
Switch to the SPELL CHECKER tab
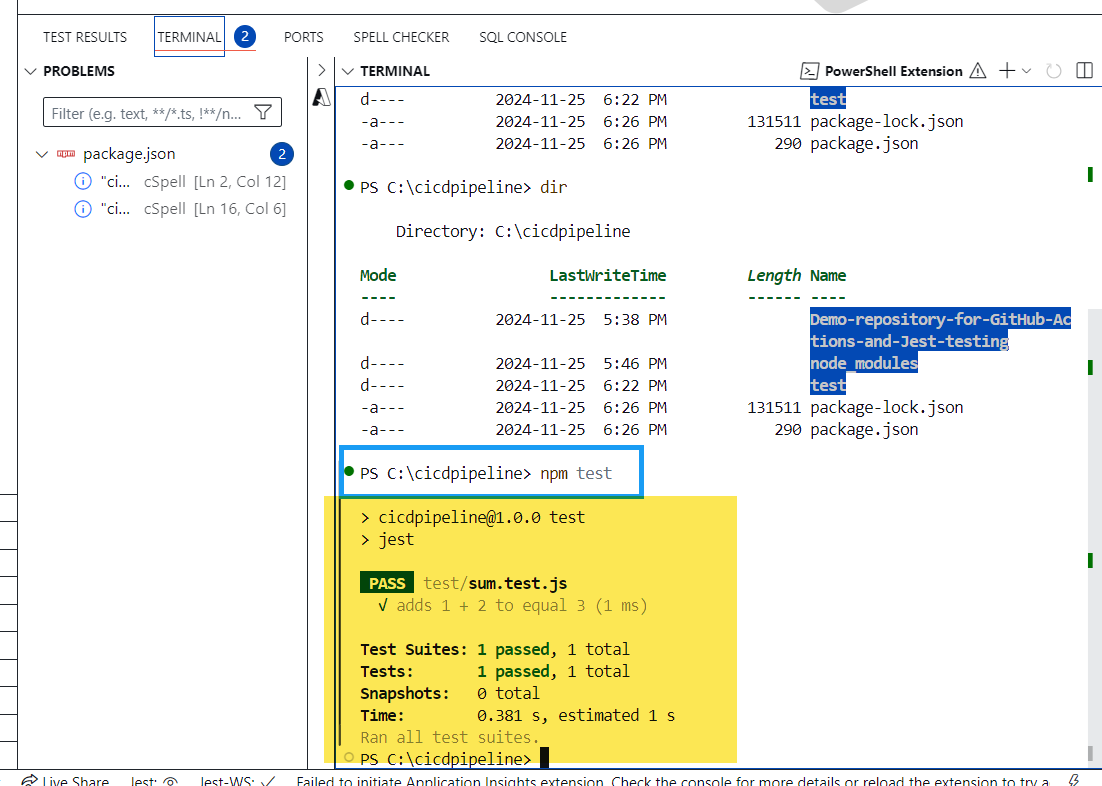401,37
